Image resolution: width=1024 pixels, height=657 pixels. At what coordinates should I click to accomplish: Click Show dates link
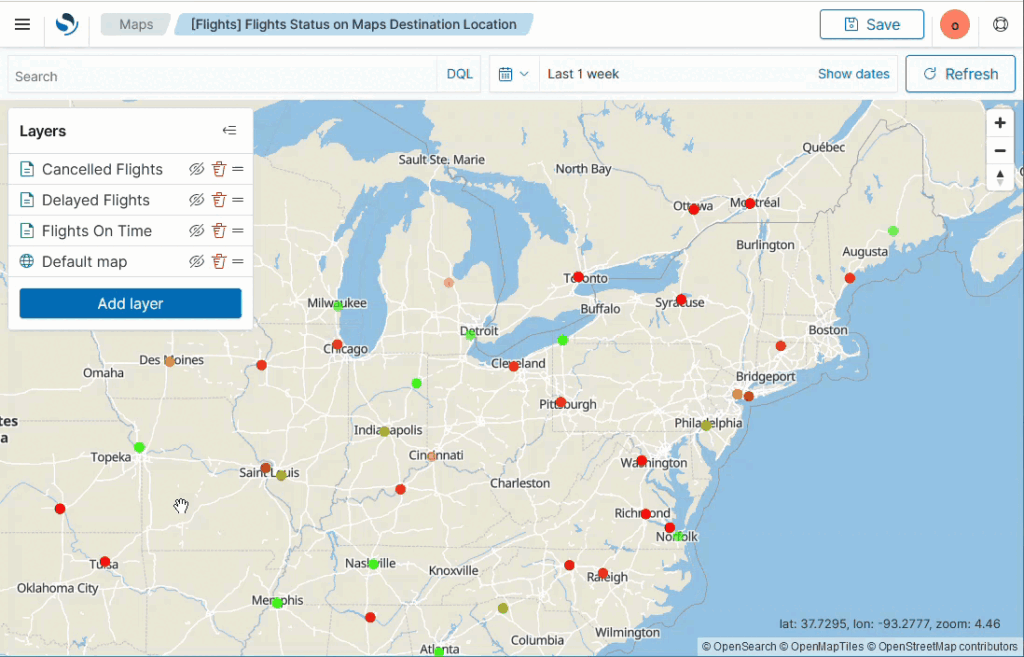coord(854,74)
